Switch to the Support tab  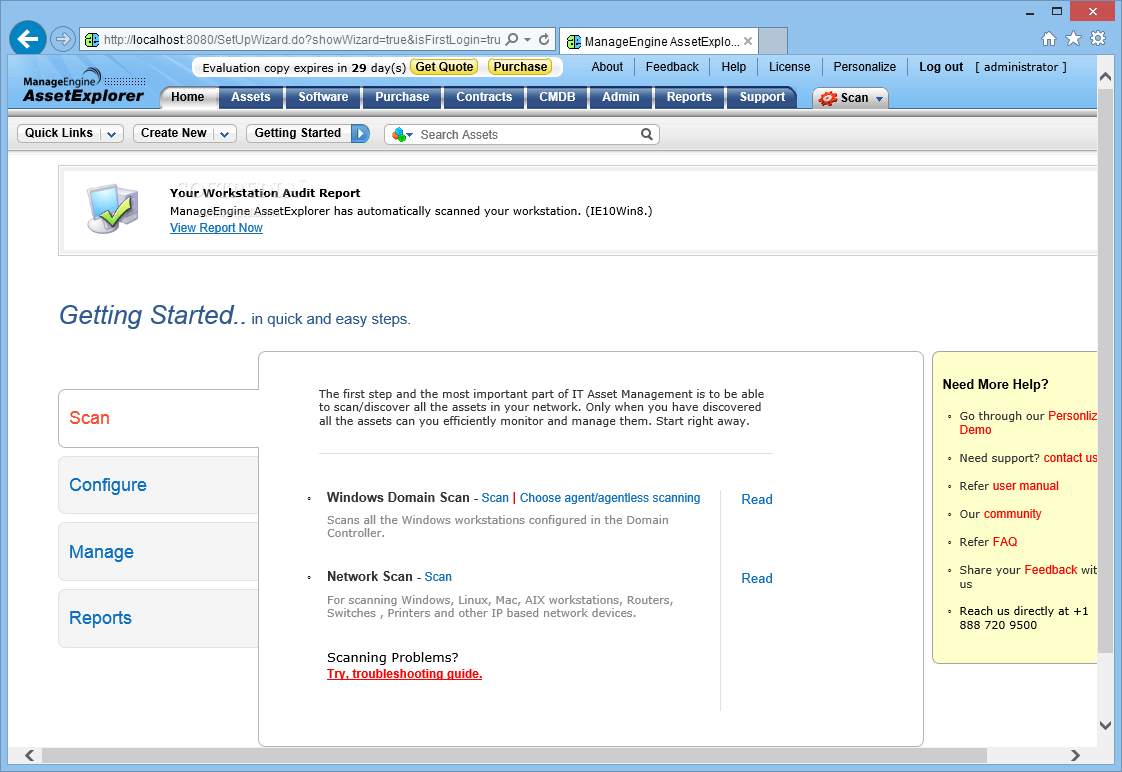762,97
